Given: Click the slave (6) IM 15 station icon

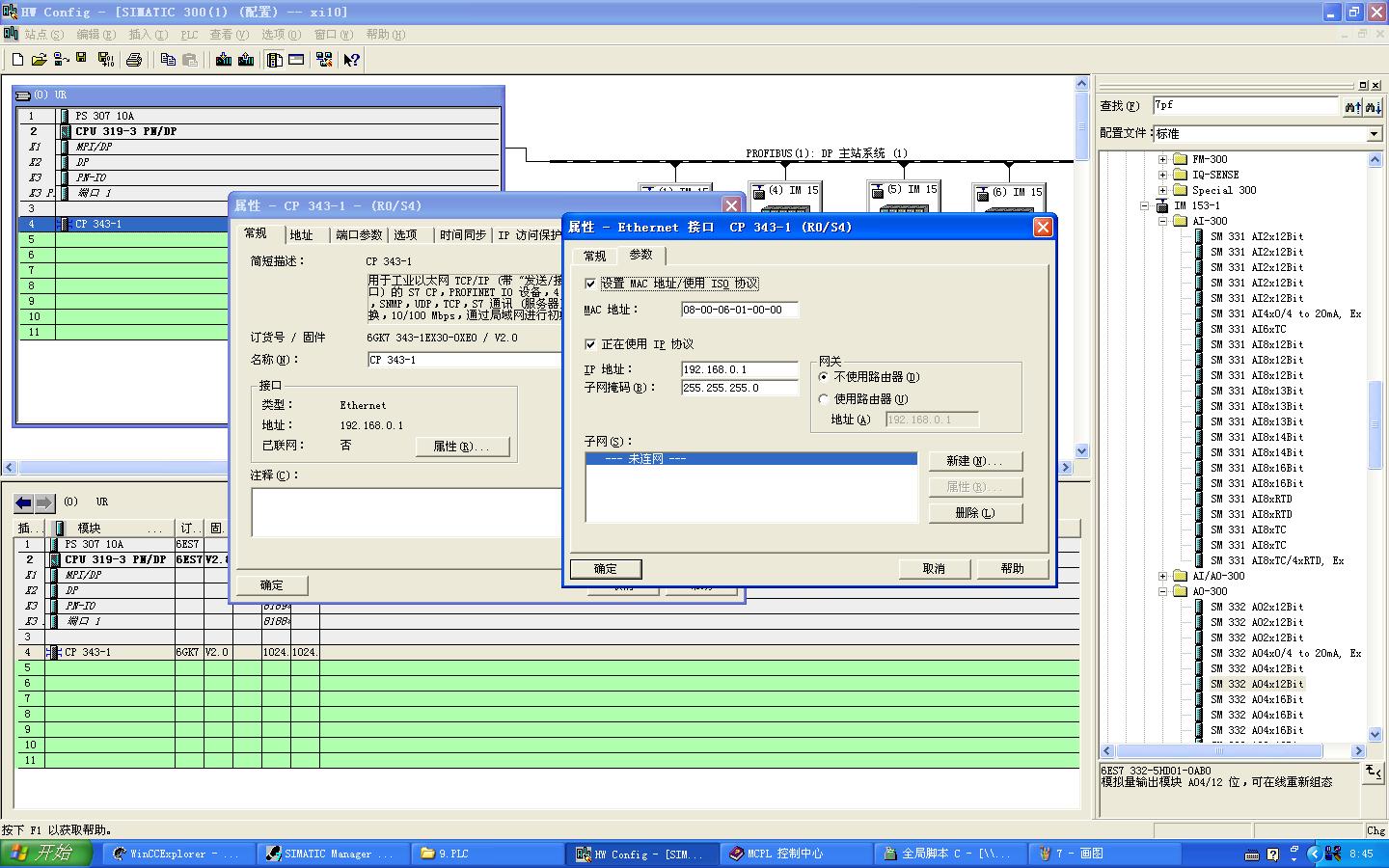Looking at the screenshot, I should point(983,192).
